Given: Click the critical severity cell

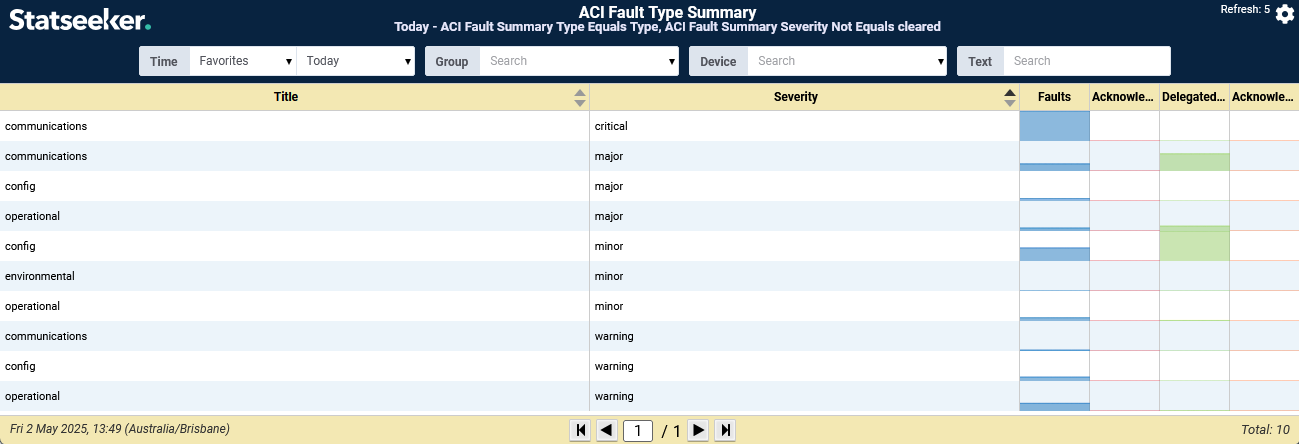Looking at the screenshot, I should click(804, 126).
